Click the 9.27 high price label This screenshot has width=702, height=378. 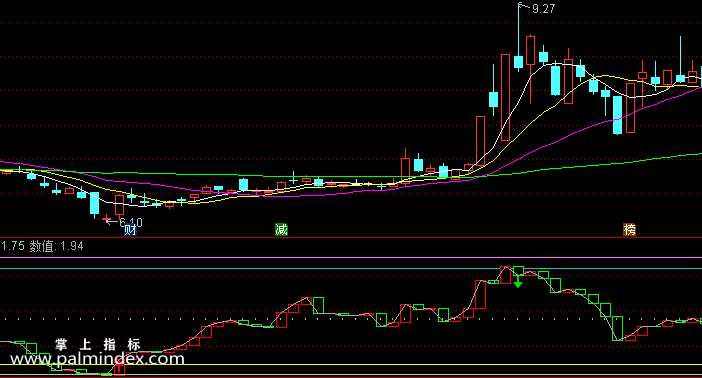(x=544, y=9)
